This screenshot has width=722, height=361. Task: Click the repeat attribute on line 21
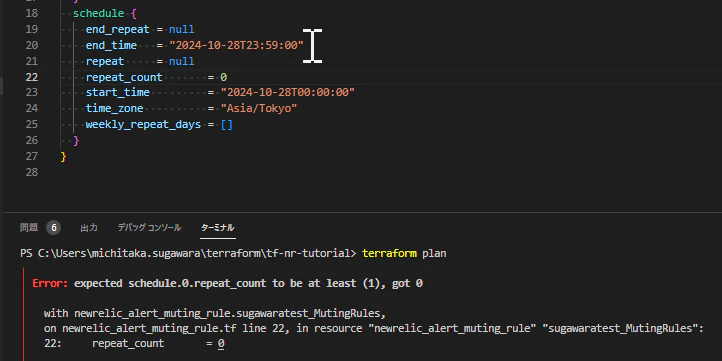[x=105, y=61]
